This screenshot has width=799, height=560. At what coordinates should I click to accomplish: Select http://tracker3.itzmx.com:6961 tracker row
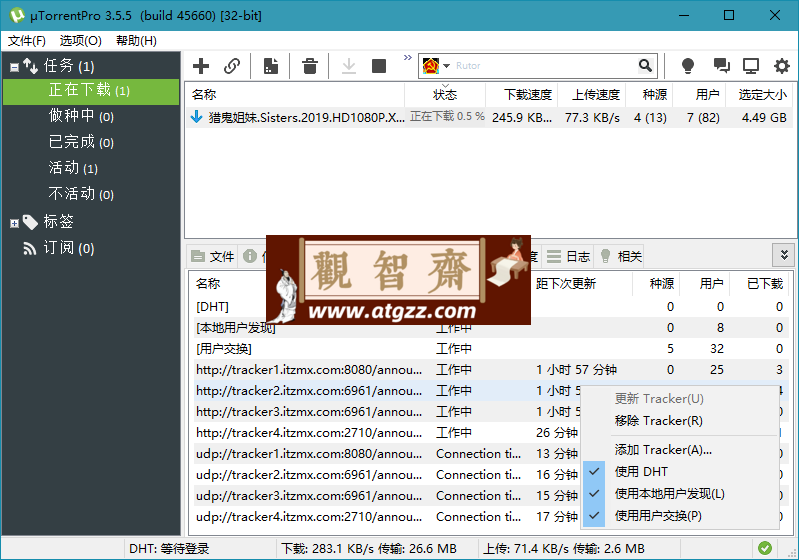pyautogui.click(x=387, y=412)
